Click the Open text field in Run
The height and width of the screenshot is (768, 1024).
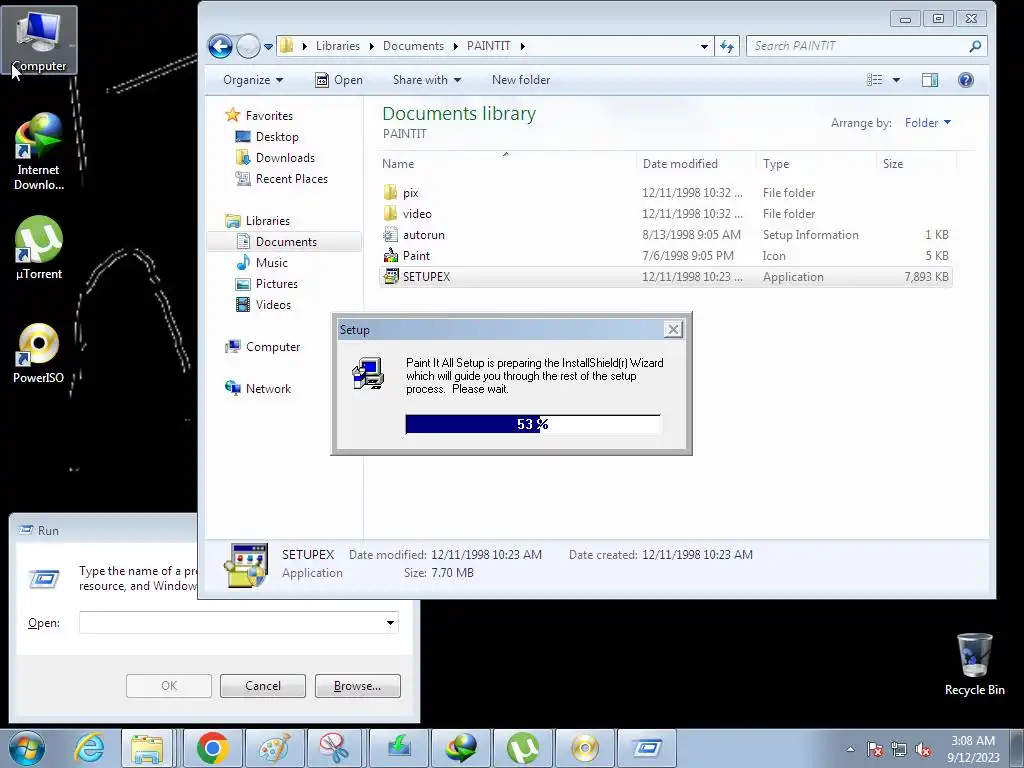[x=231, y=622]
